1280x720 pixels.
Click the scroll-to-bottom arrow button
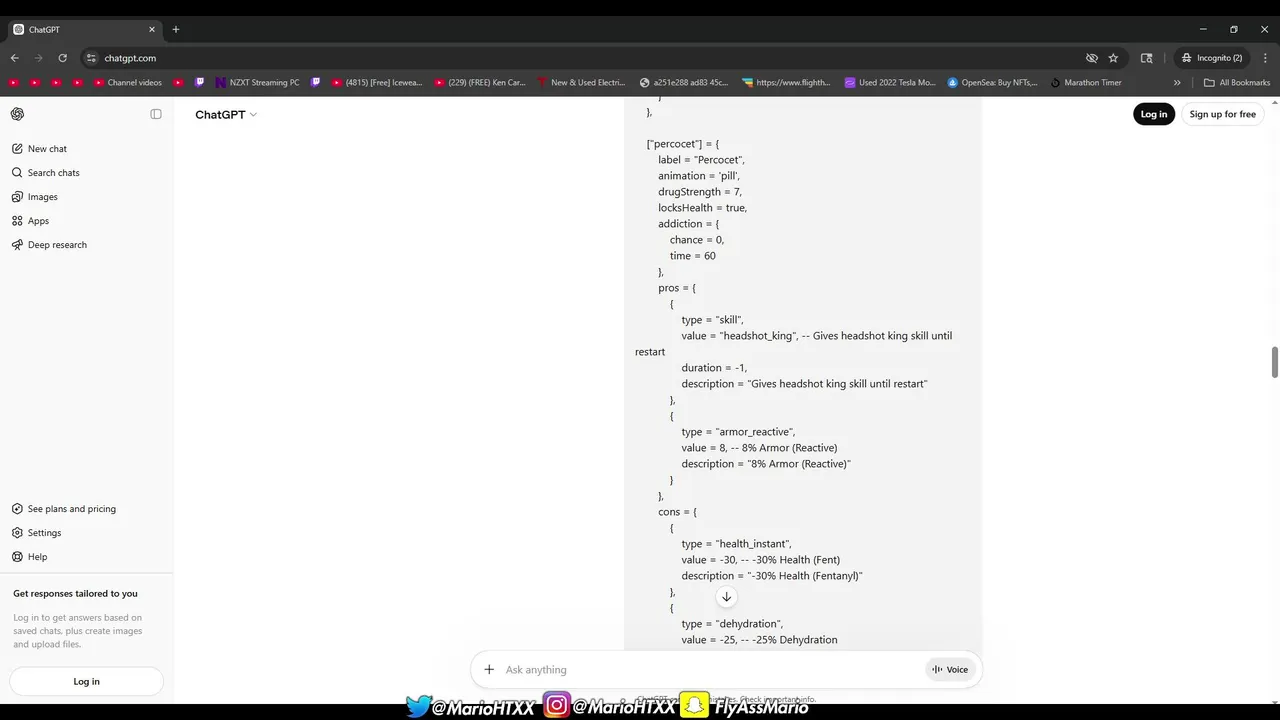[727, 597]
